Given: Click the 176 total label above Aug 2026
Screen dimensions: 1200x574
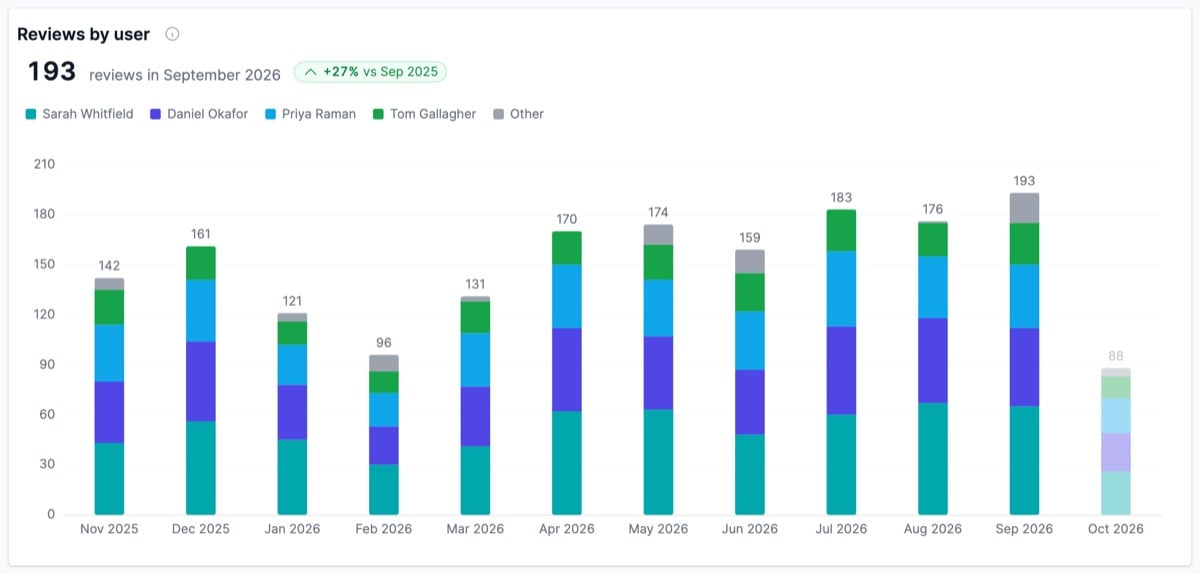Looking at the screenshot, I should (x=932, y=210).
